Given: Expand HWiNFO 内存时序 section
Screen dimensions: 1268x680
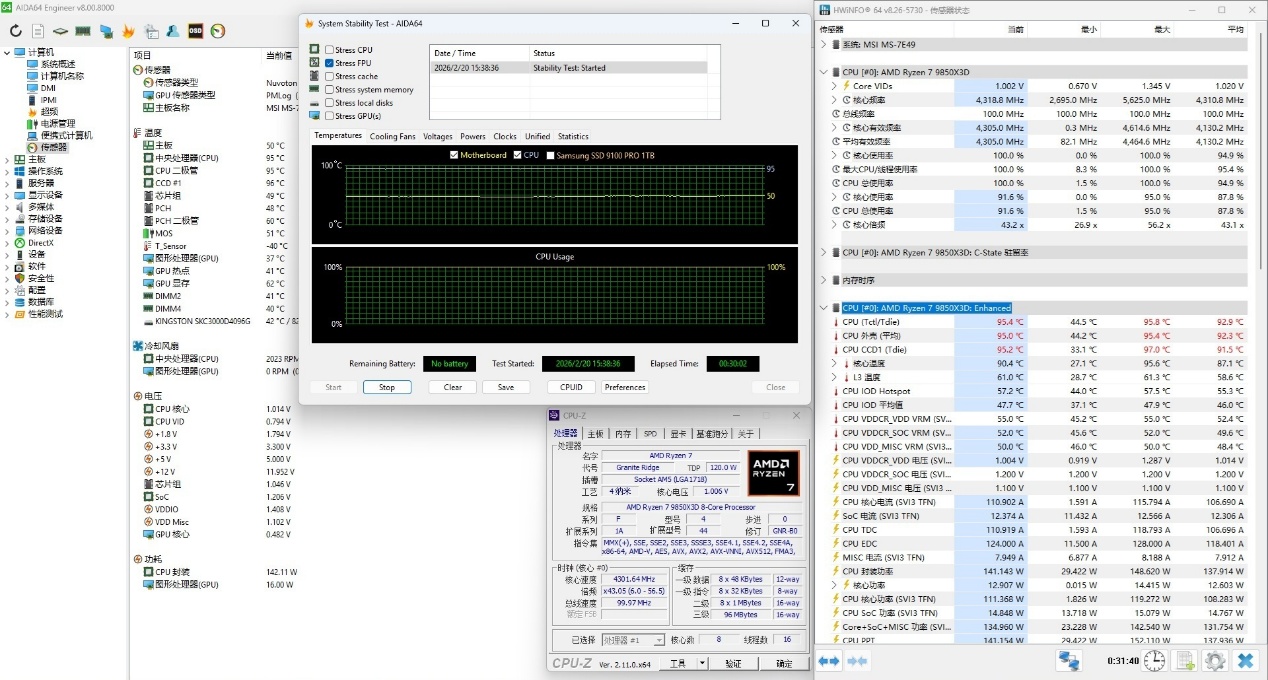Looking at the screenshot, I should click(823, 280).
